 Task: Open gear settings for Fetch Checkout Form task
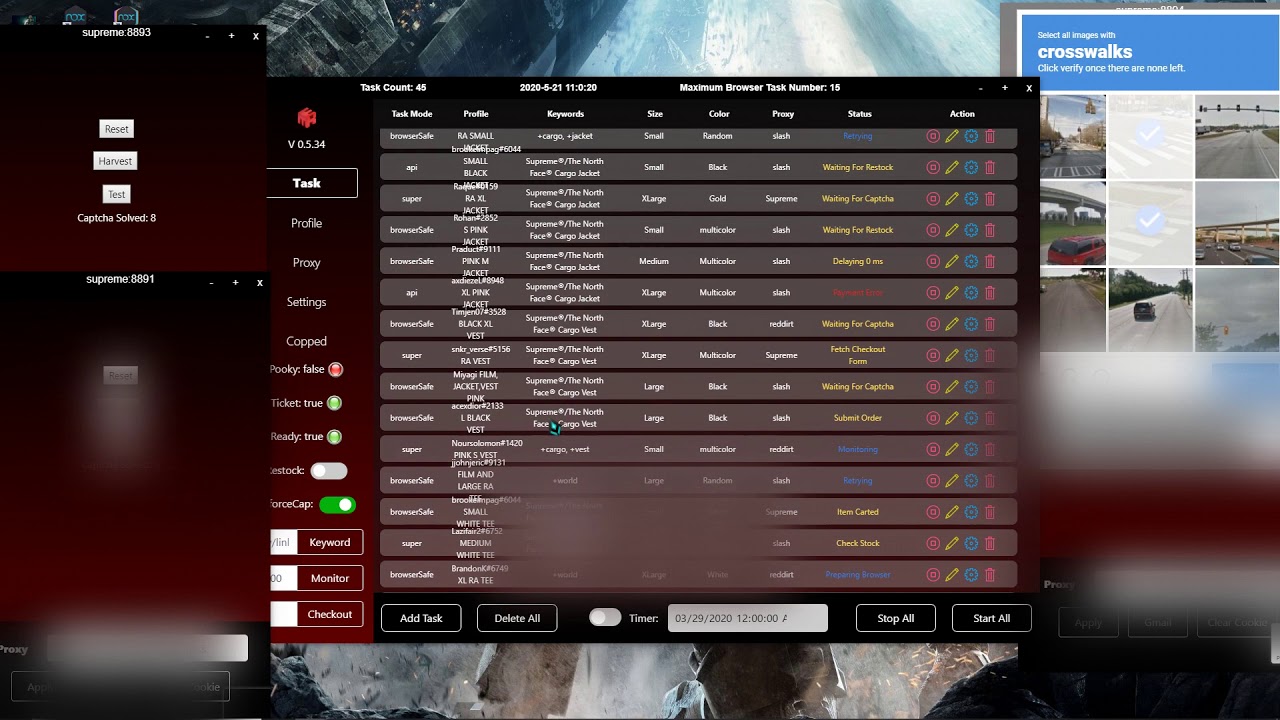pos(971,355)
